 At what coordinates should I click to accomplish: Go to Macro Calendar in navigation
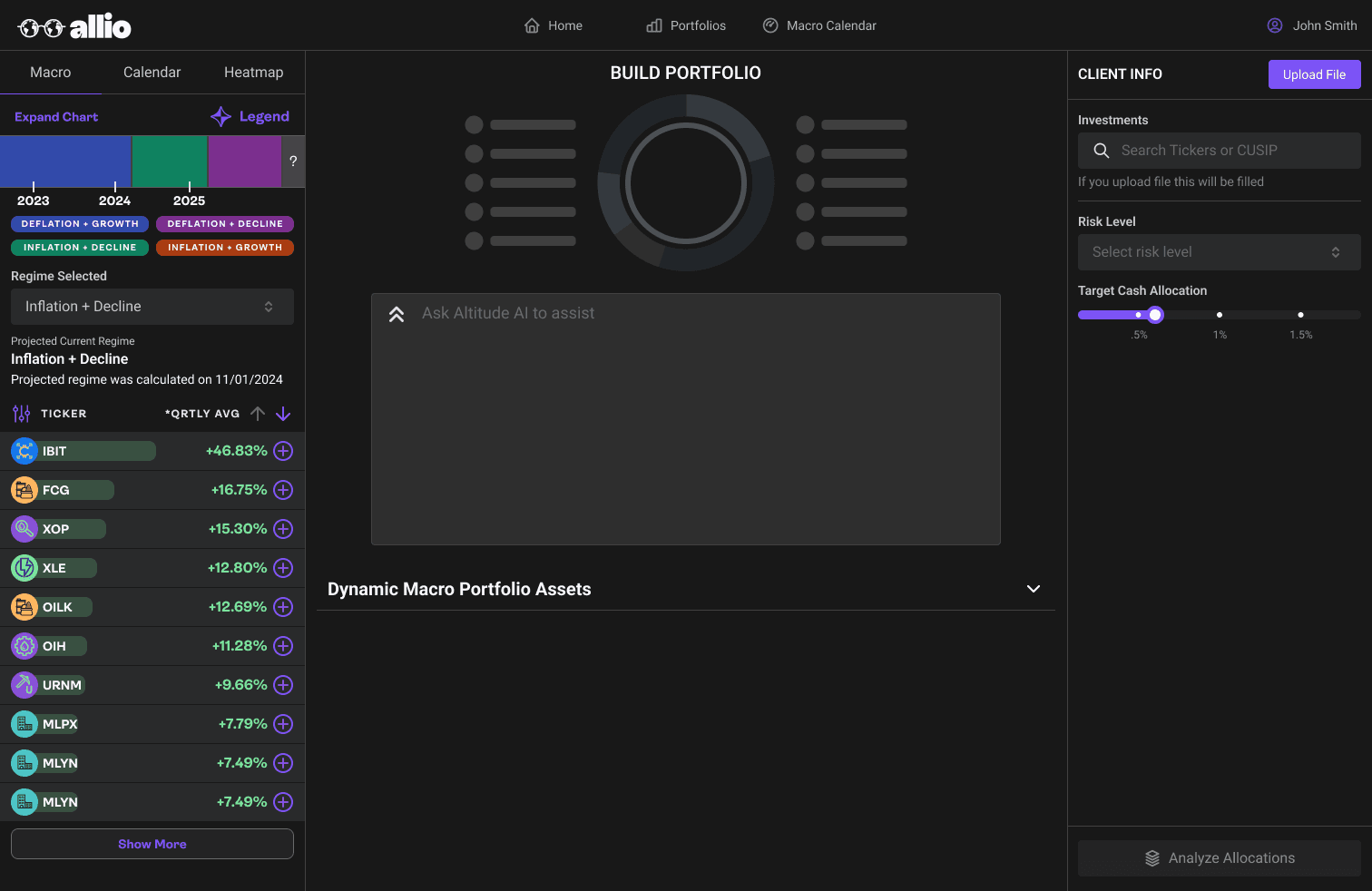click(819, 25)
